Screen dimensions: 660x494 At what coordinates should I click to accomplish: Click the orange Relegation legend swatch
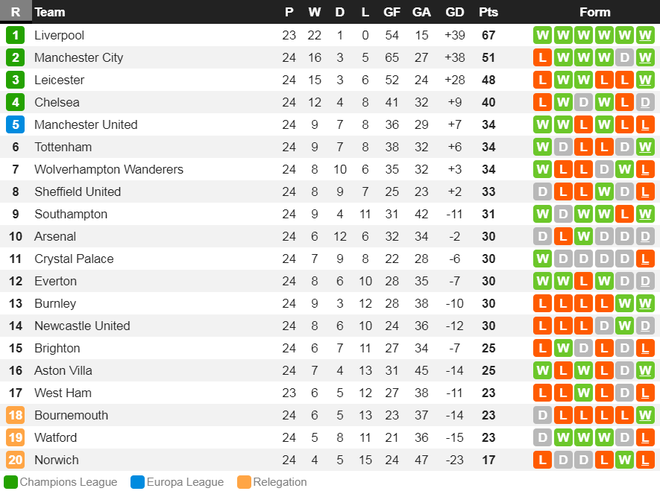[x=244, y=482]
